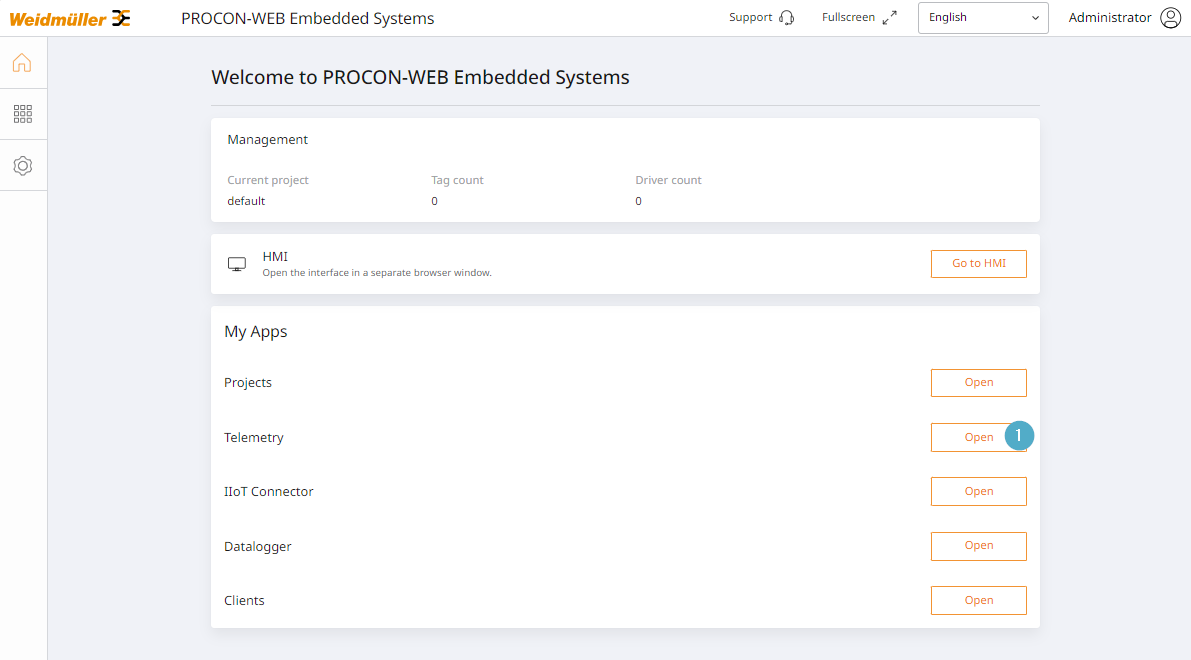Open the settings gear in sidebar
Viewport: 1191px width, 660px height.
coord(23,166)
